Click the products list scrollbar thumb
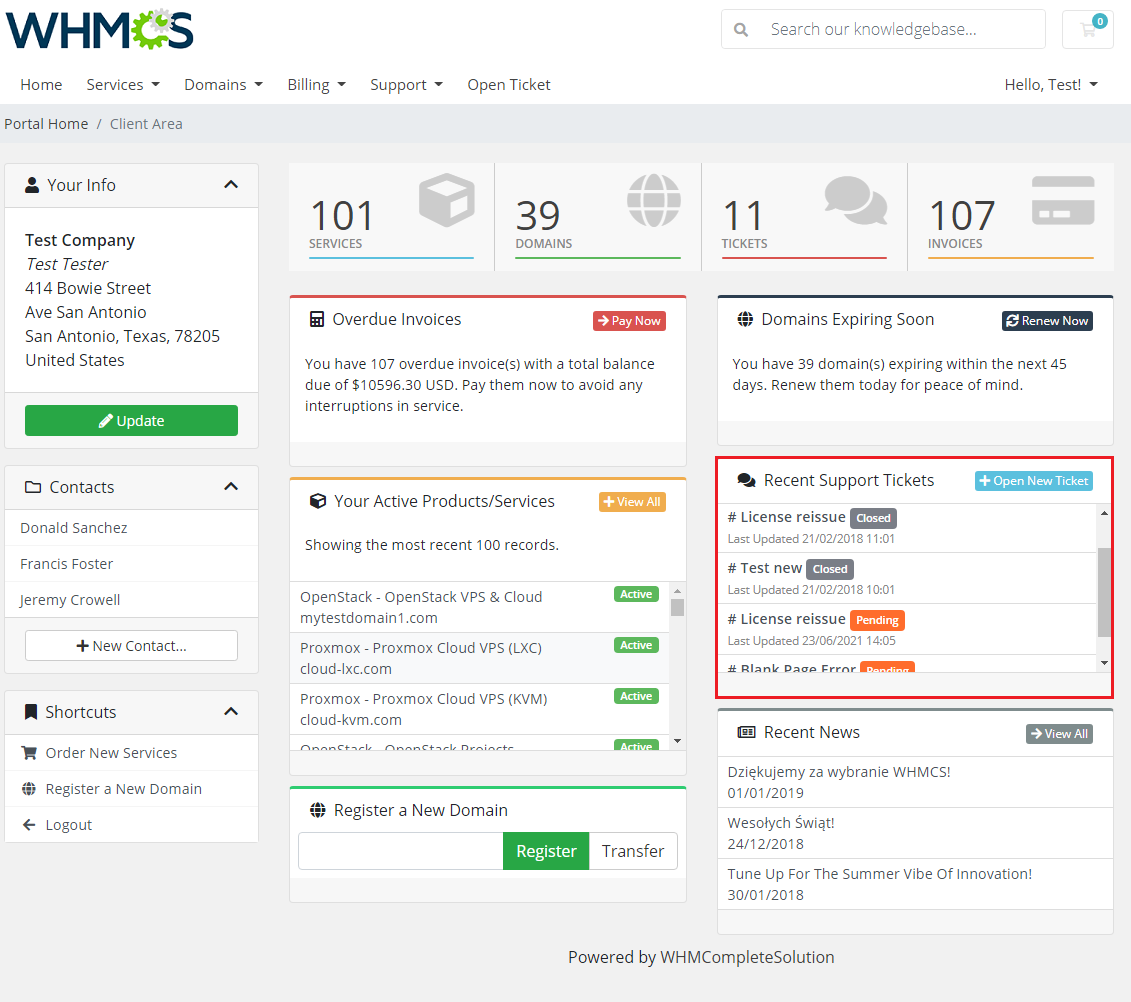Screen dimensions: 1131x1002 [677, 607]
